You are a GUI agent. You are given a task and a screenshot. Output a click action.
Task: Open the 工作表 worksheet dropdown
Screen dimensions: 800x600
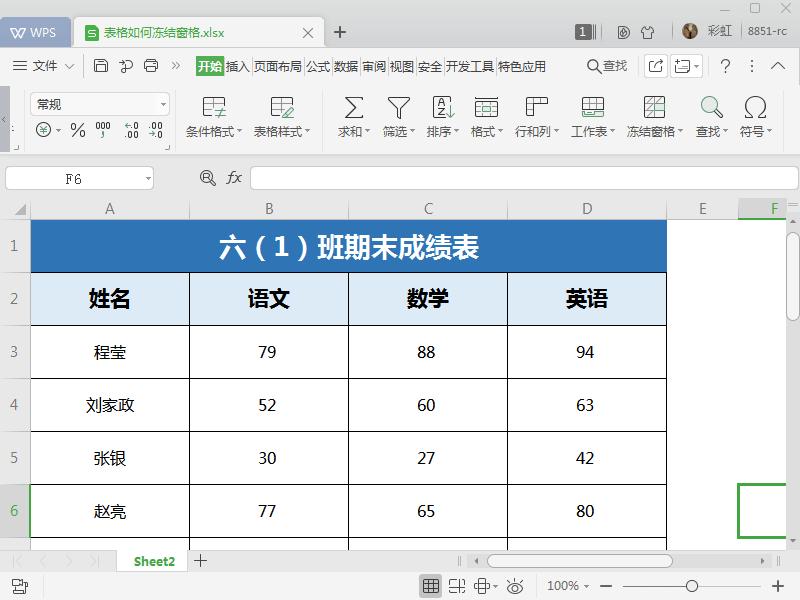pyautogui.click(x=593, y=115)
